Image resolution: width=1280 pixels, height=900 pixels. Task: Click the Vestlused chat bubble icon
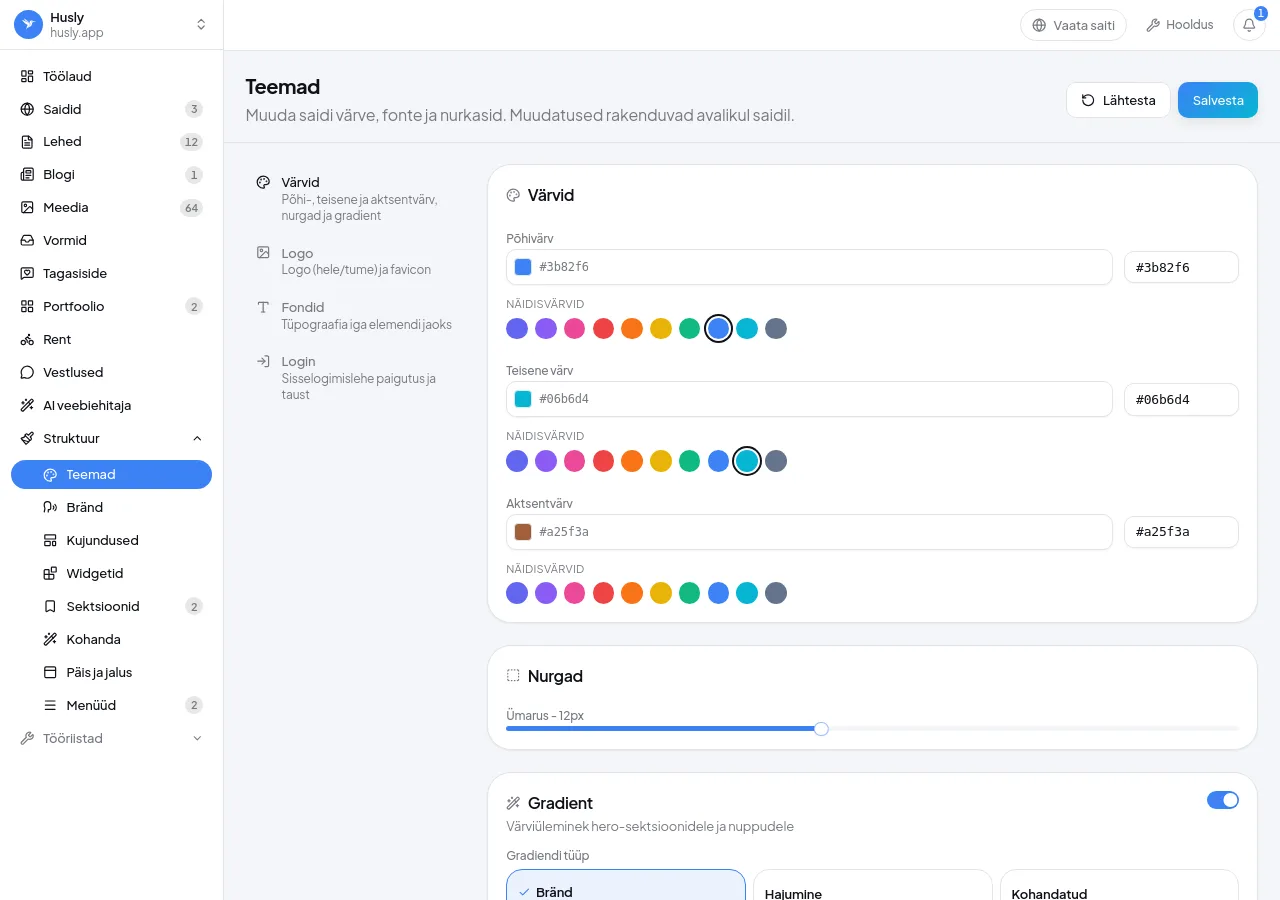click(x=27, y=373)
